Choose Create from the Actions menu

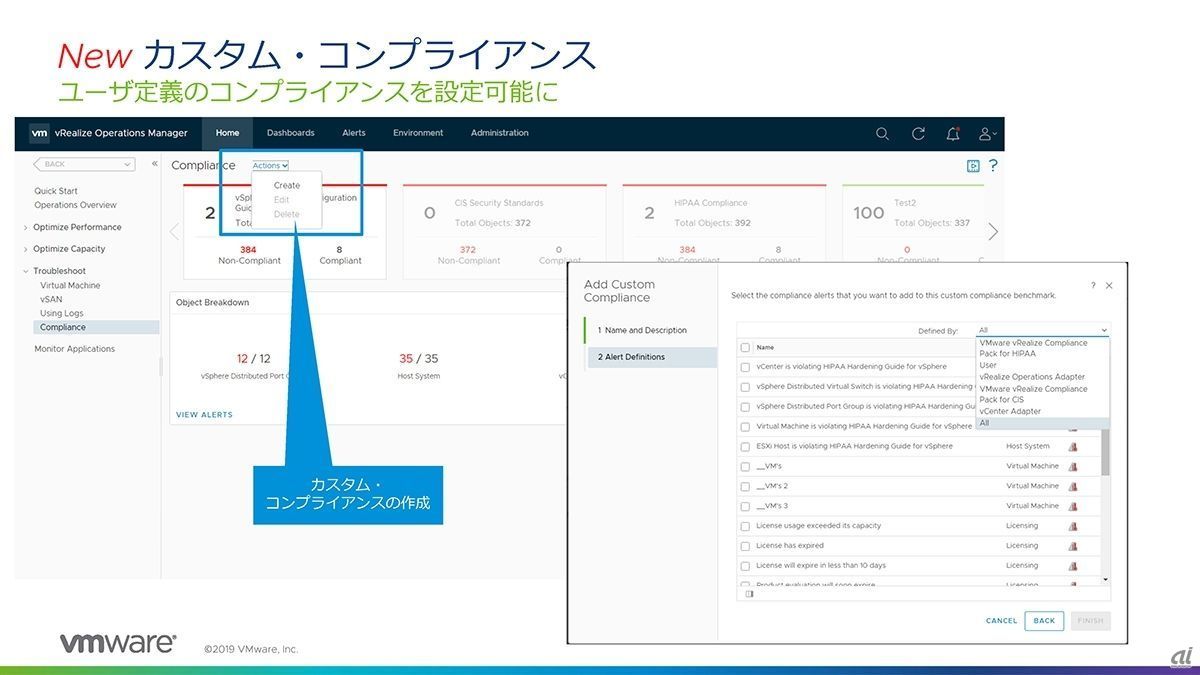(x=287, y=185)
